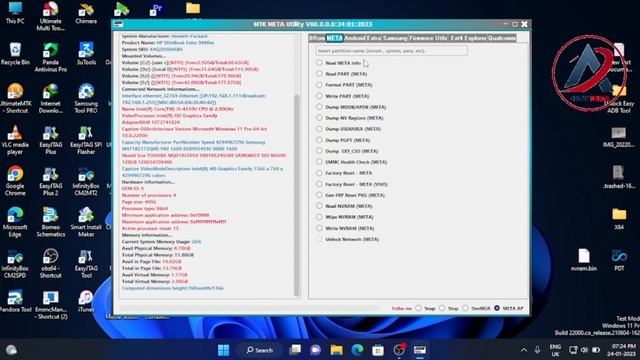Launch Panda Antivirus Pro icon
Viewport: 640px width, 360px height.
[51, 58]
